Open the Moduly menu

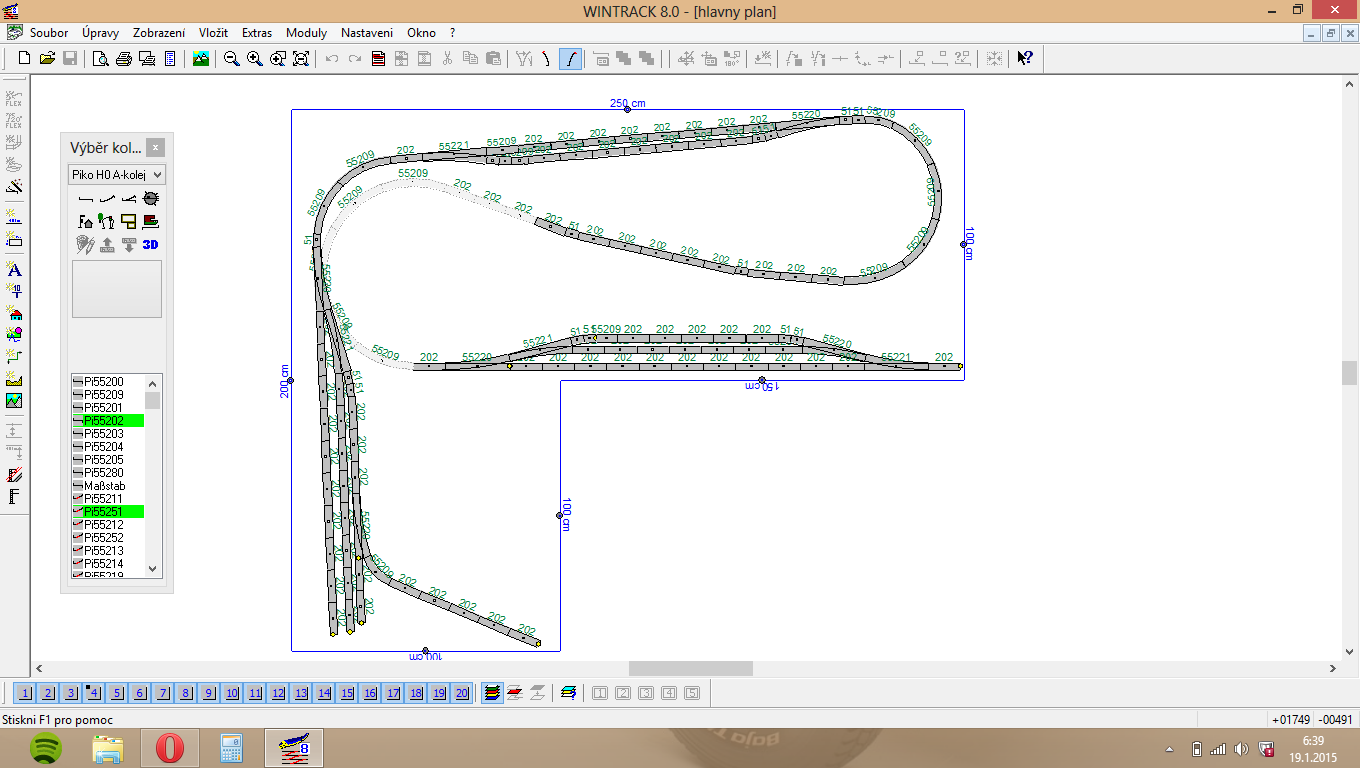(306, 33)
